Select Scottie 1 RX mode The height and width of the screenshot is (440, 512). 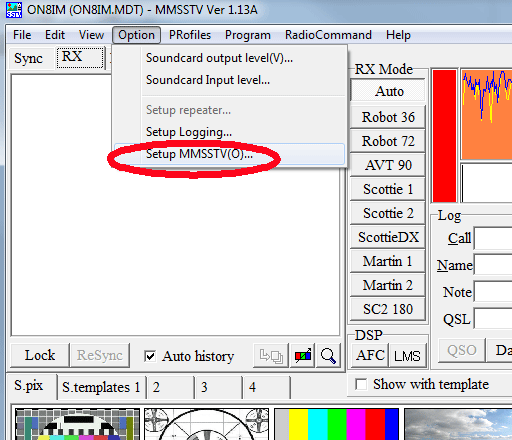click(388, 189)
